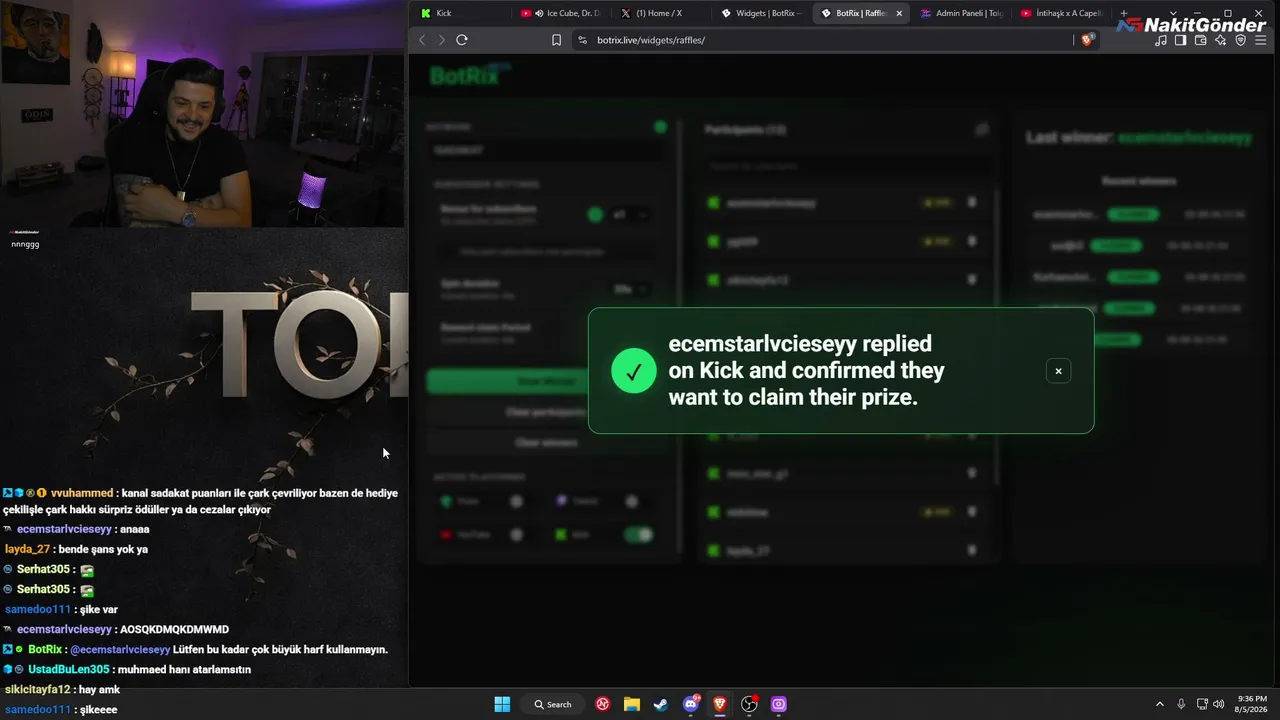
Task: Click the large green button above Clear participants
Action: coord(545,381)
